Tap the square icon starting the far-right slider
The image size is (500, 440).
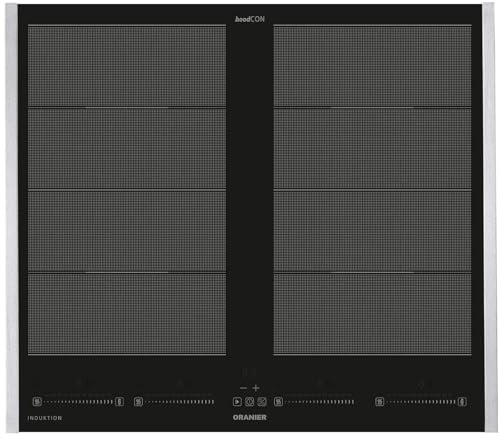click(x=379, y=402)
